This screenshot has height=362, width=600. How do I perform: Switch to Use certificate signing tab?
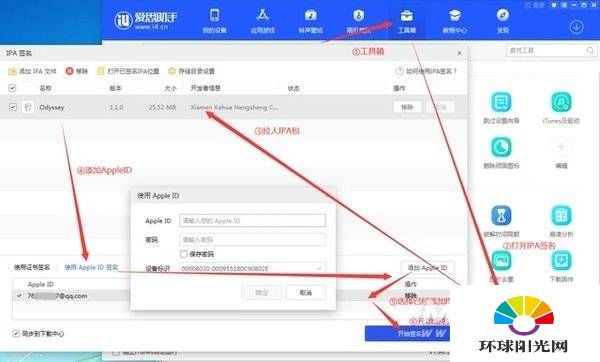32,267
